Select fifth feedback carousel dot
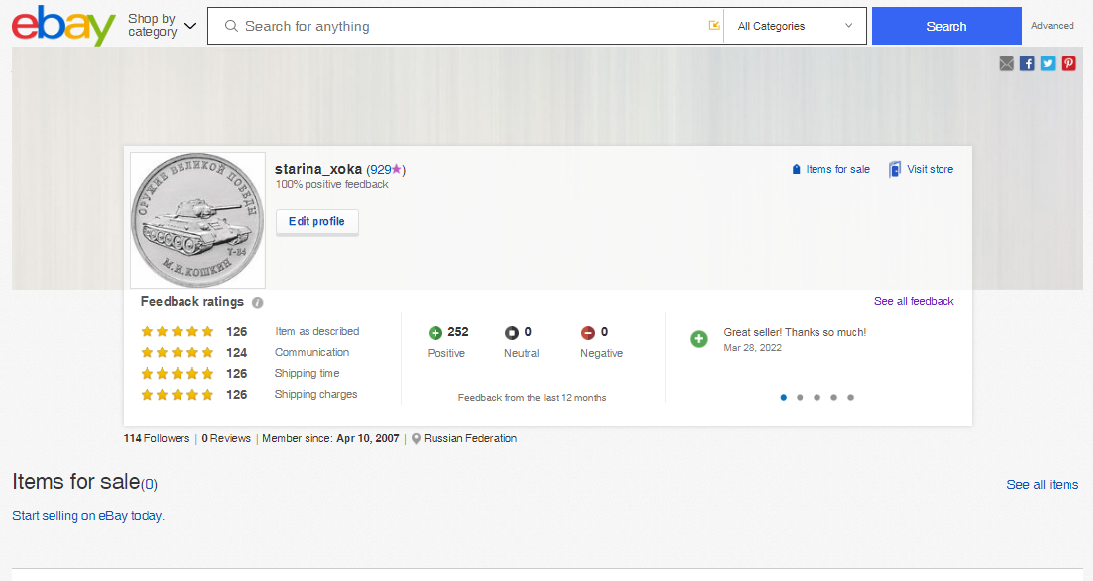This screenshot has height=581, width=1093. tap(850, 398)
